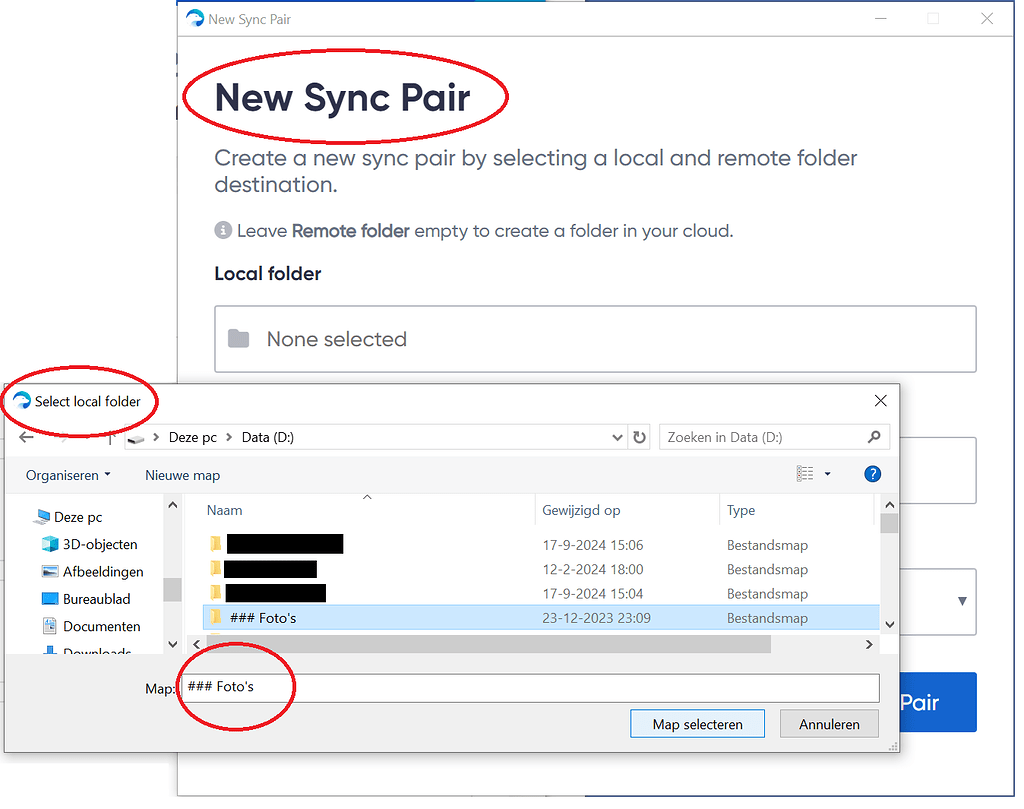Click the breadcrumb chevron before Deze pc

[x=156, y=437]
